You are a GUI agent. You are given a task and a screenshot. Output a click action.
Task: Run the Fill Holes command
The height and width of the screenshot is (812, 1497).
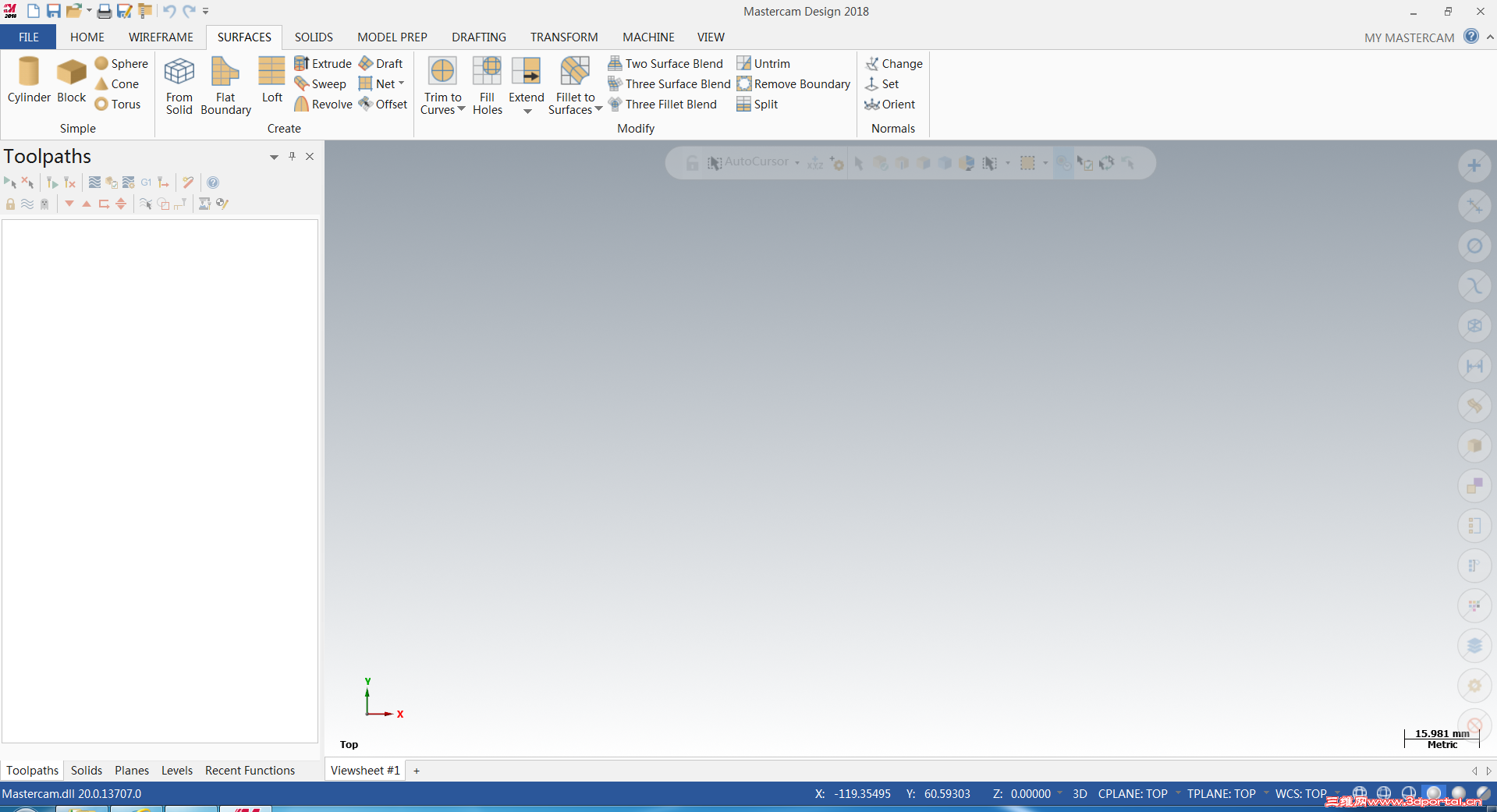[487, 87]
